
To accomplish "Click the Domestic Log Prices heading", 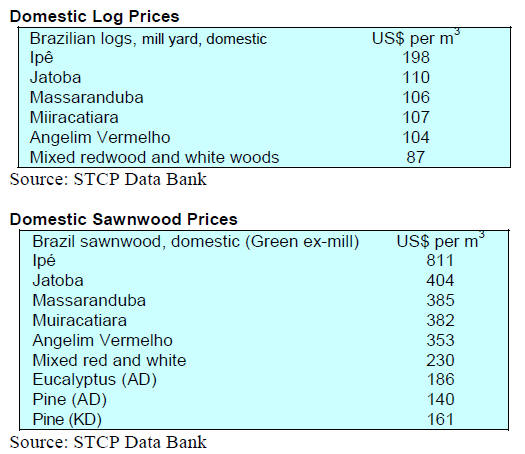I will coord(94,17).
